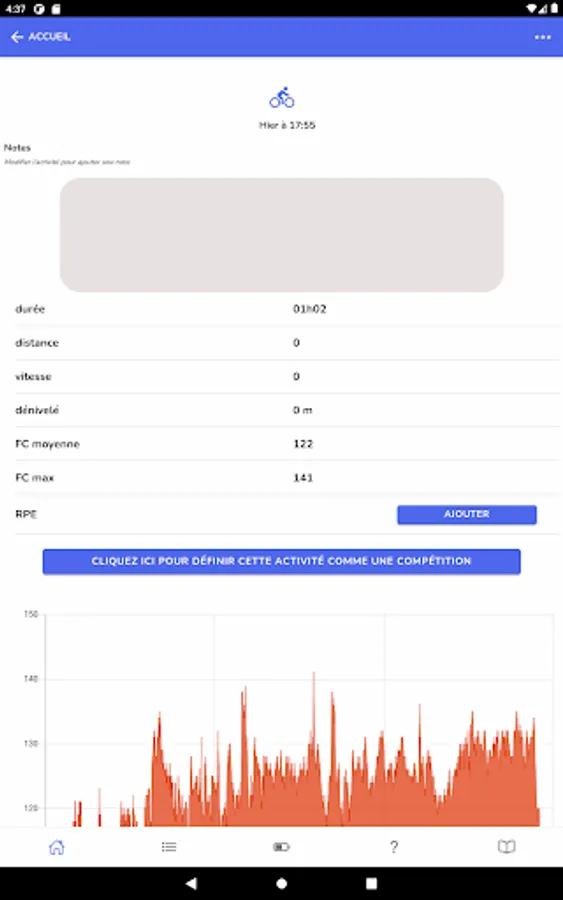Tap the ACCUEIL header label
The image size is (563, 900).
coord(49,37)
